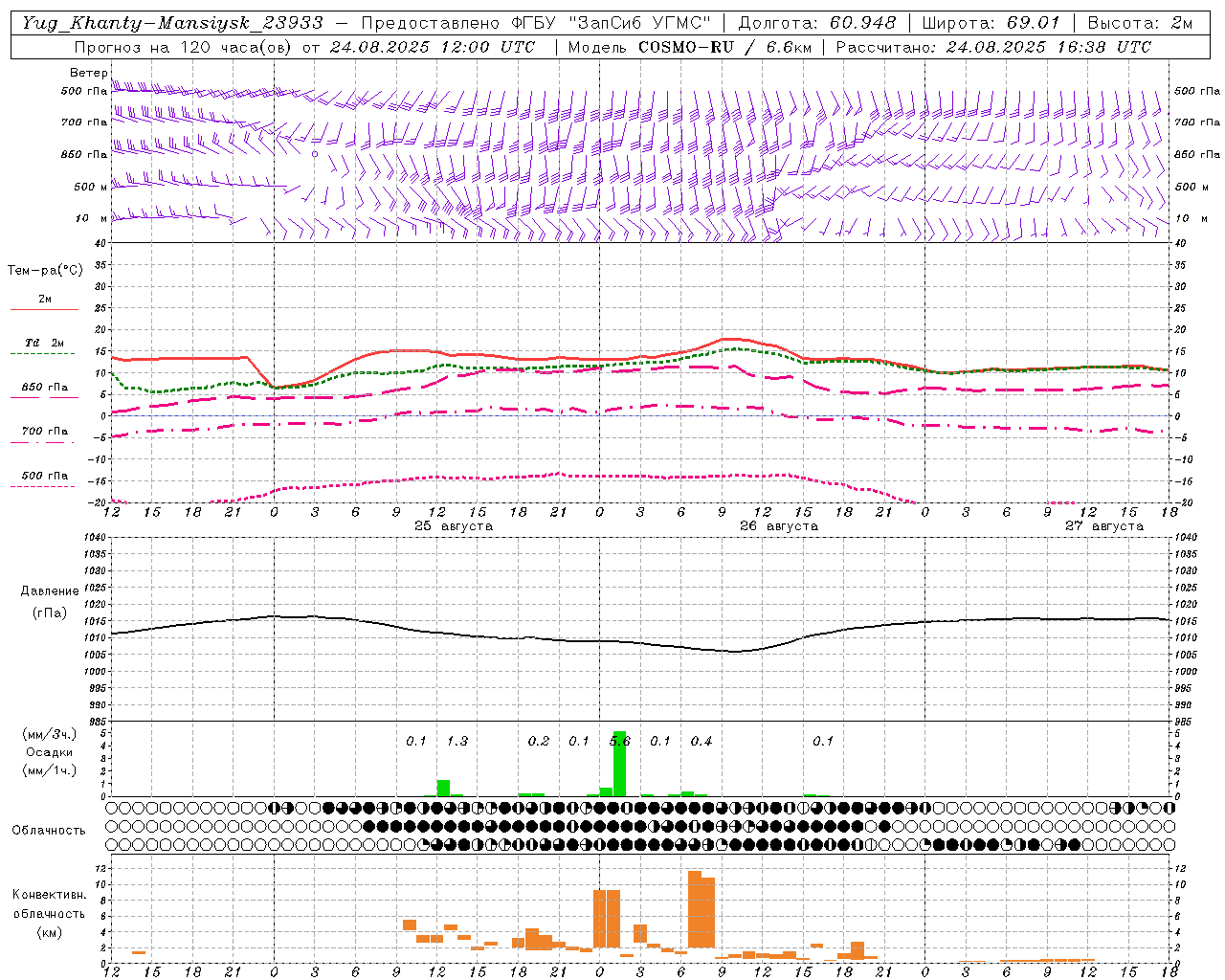The height and width of the screenshot is (980, 1225).
Task: Click the tallest green precipitation bar
Action: [x=619, y=764]
